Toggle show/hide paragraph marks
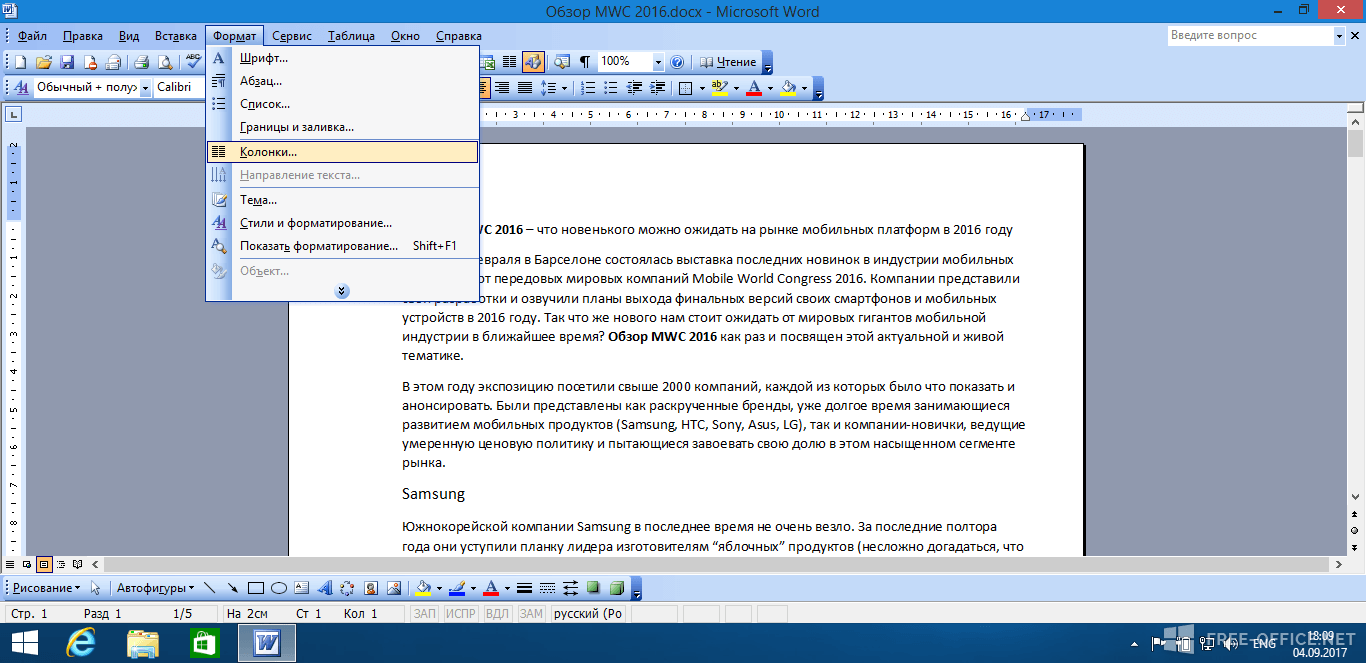 pyautogui.click(x=584, y=62)
